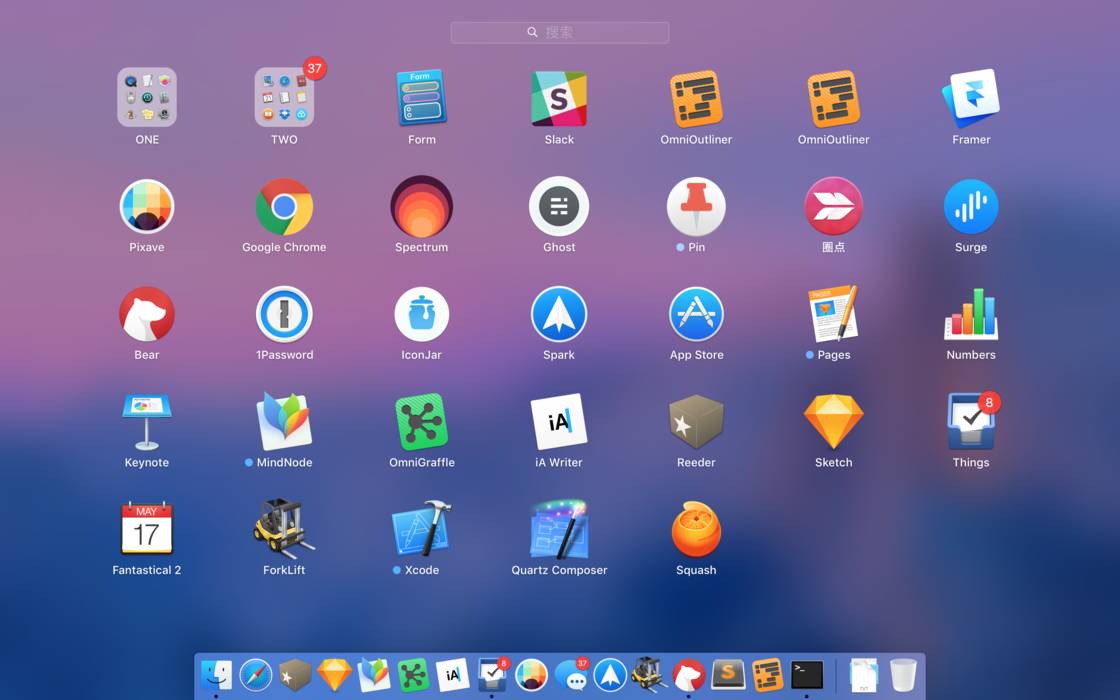
Task: Launch the Form app
Action: 421,98
